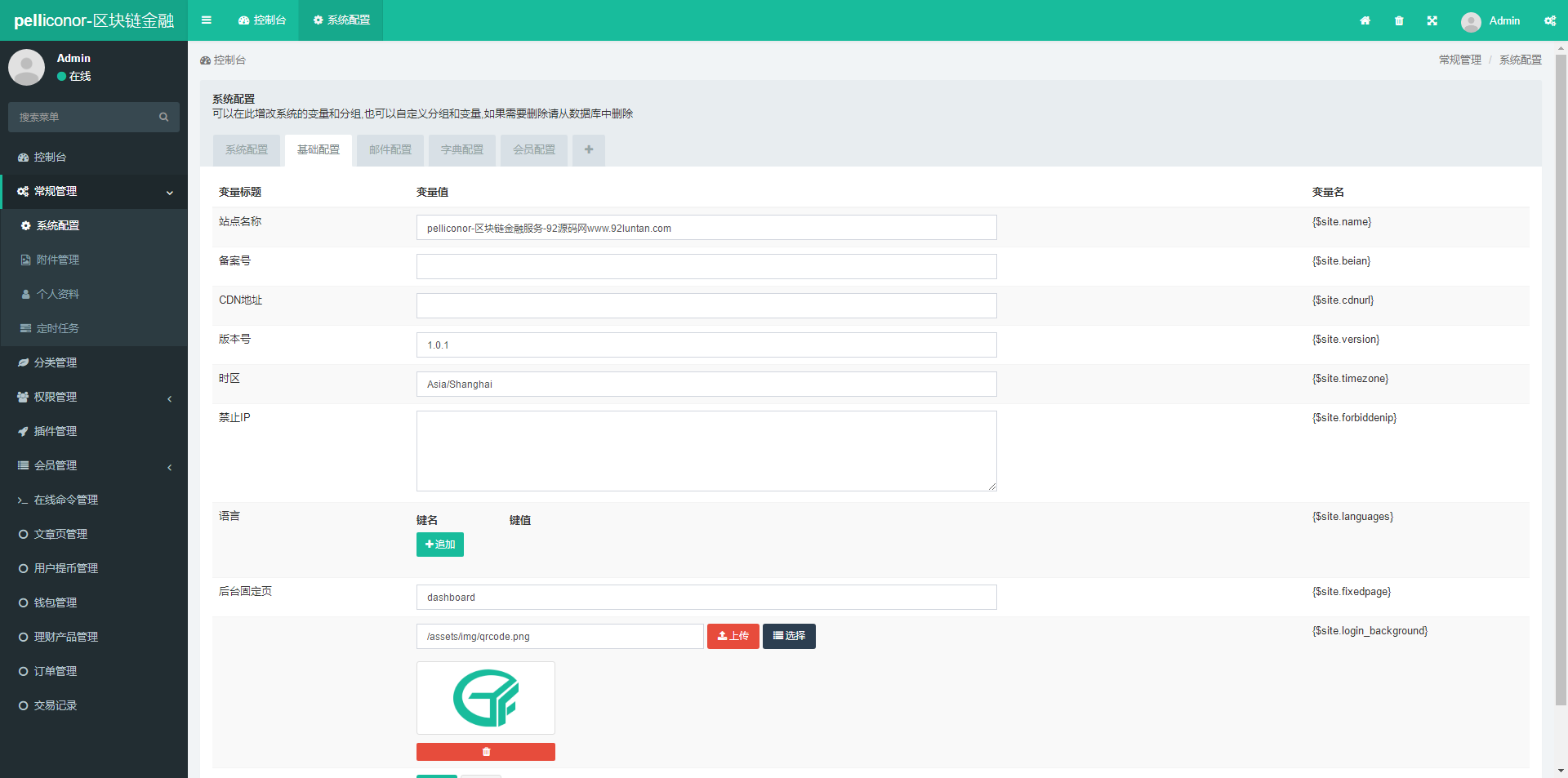1568x778 pixels.
Task: Click the 版本号 input field
Action: point(706,345)
